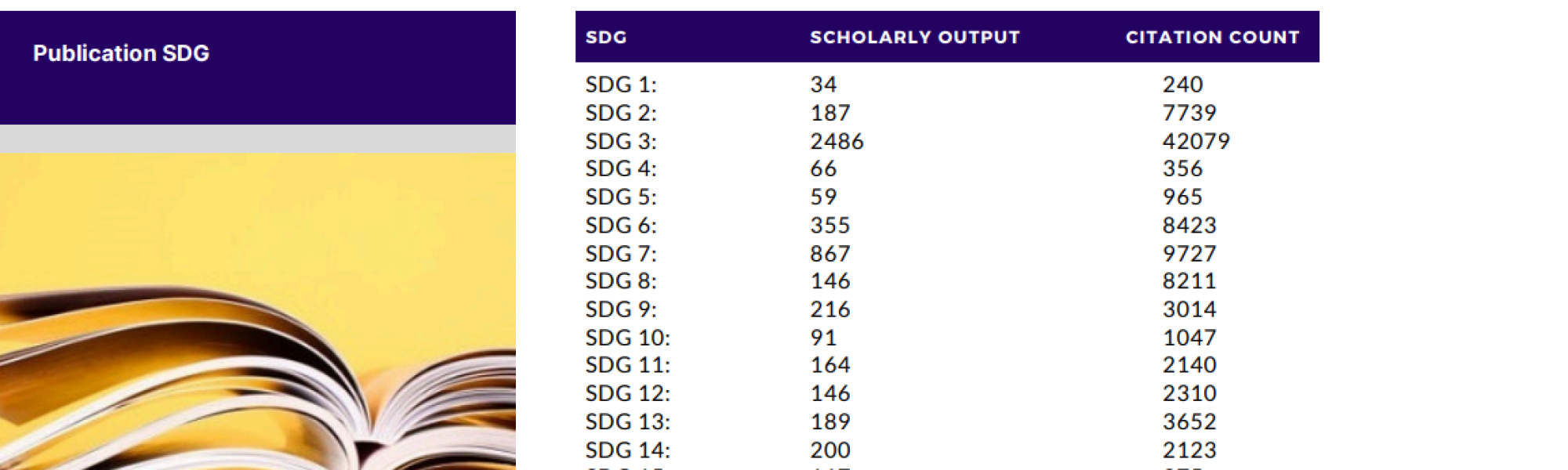Select citation count value 8423
The image size is (1568, 470).
1189,226
